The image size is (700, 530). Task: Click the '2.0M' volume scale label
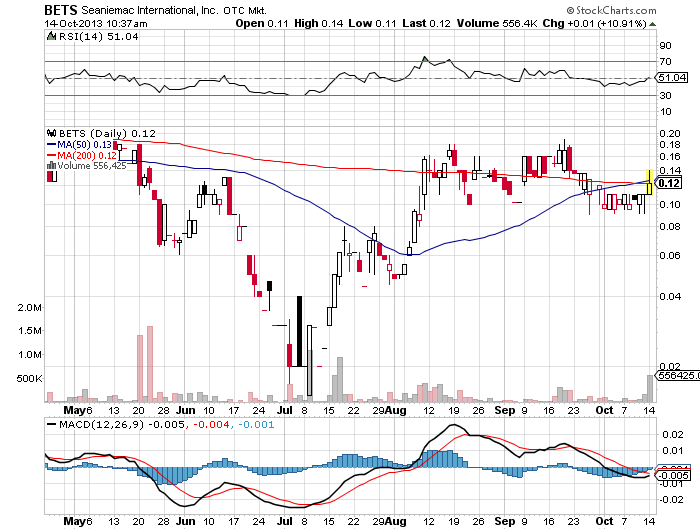[x=30, y=308]
